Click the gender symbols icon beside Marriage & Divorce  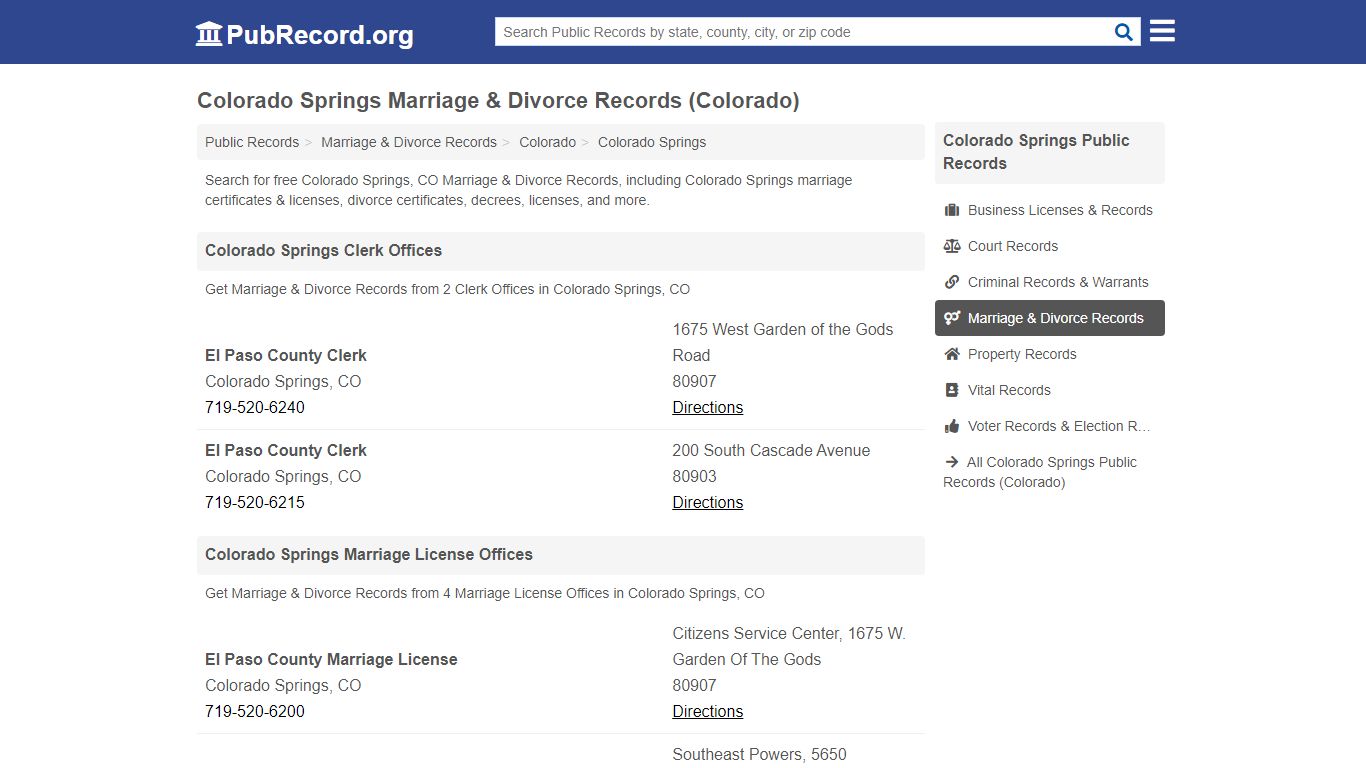pos(952,318)
